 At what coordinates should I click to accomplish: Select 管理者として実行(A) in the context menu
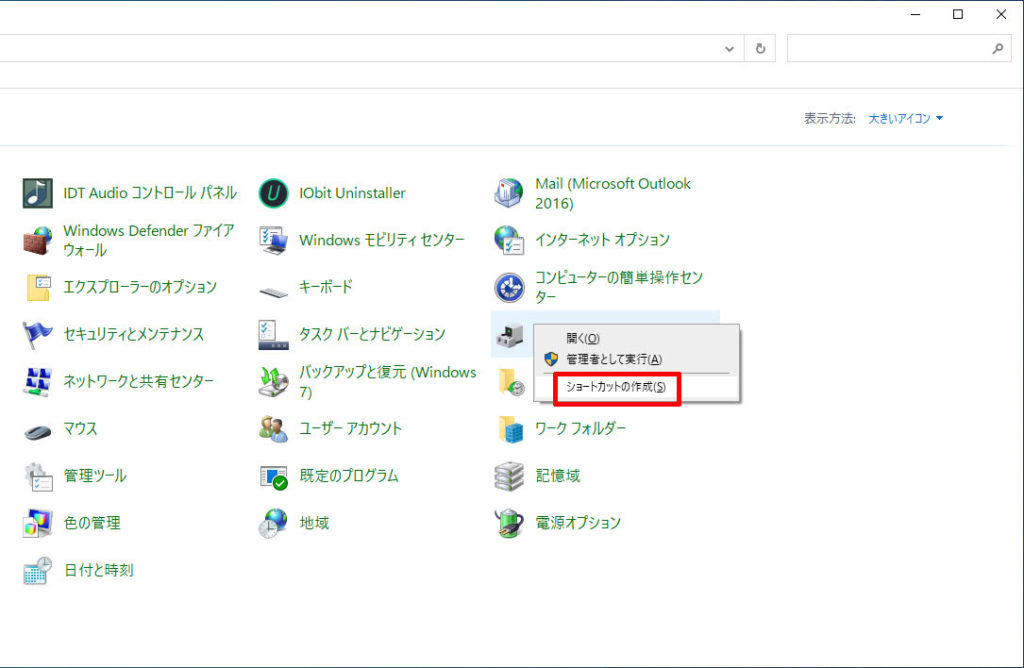pyautogui.click(x=614, y=359)
